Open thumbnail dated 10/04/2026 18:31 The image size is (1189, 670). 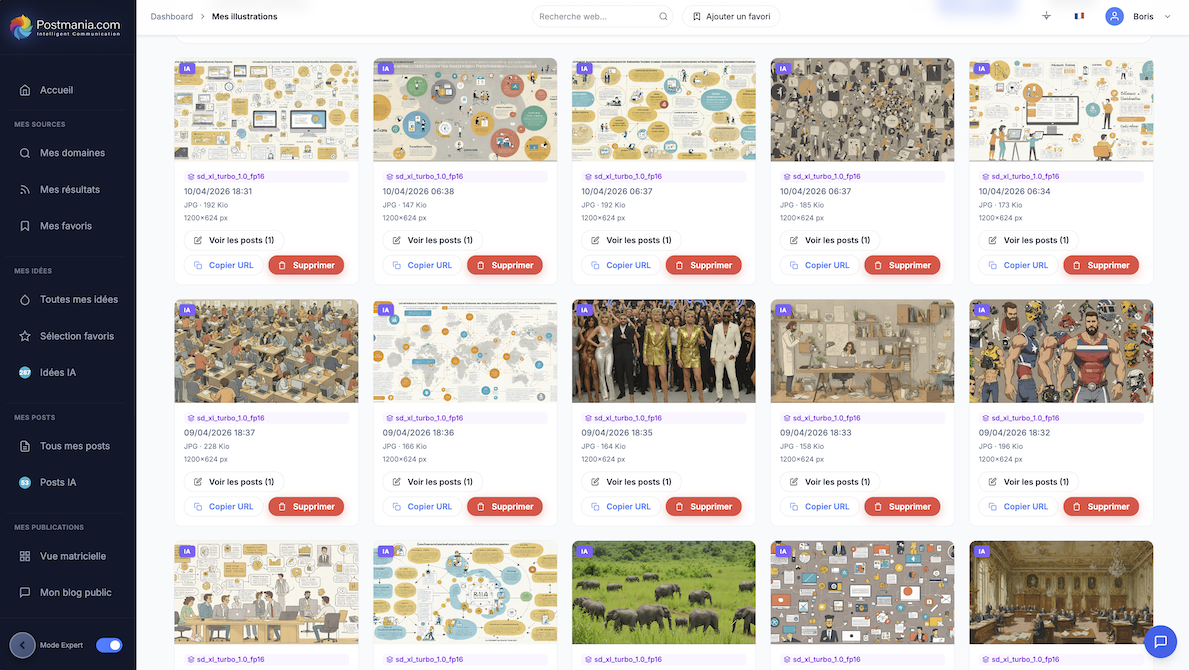[x=266, y=110]
